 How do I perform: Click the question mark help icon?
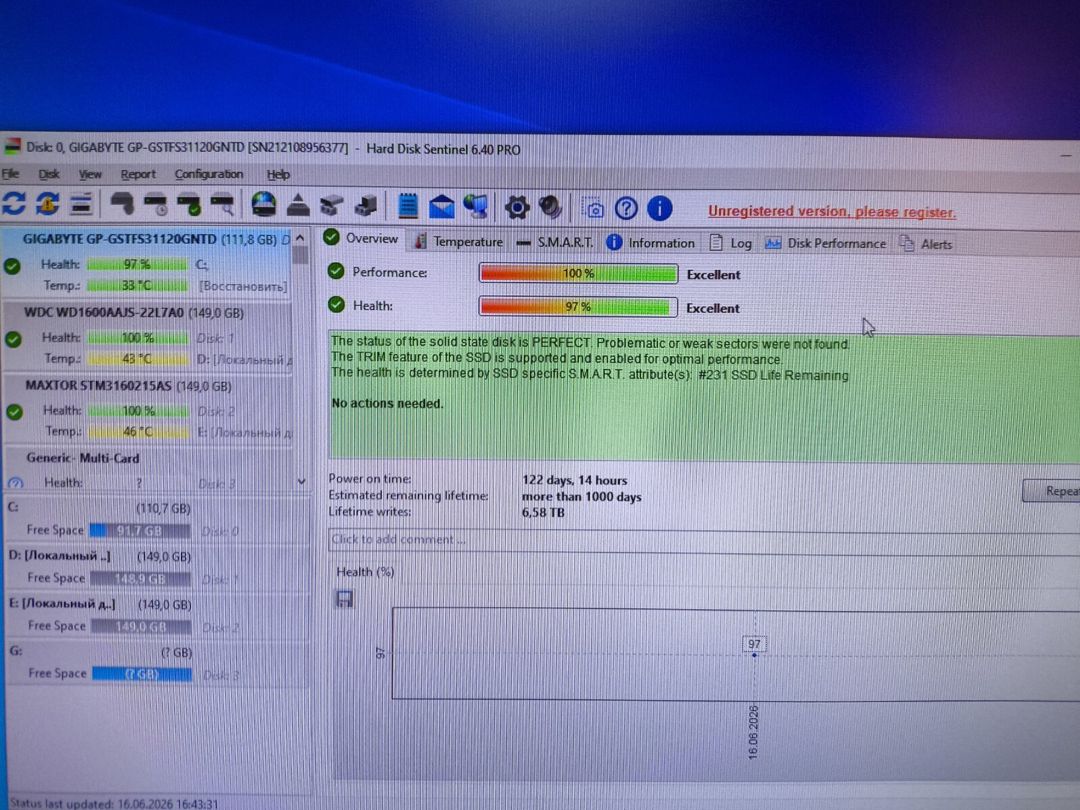coord(626,208)
